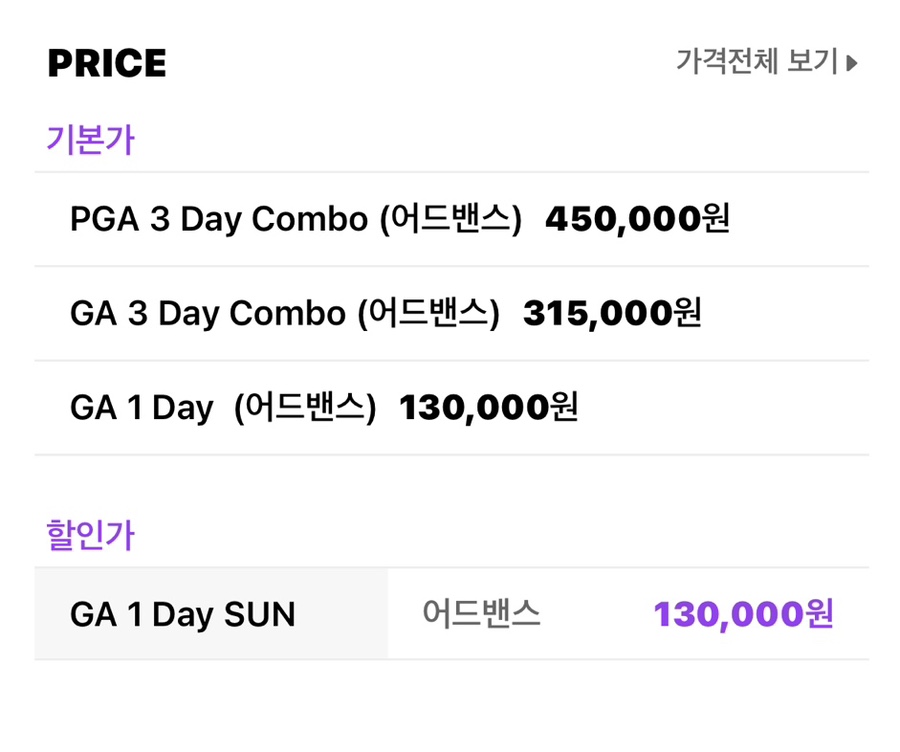Select the GA 1 Day SUN cell
This screenshot has height=752, width=900.
click(x=183, y=614)
